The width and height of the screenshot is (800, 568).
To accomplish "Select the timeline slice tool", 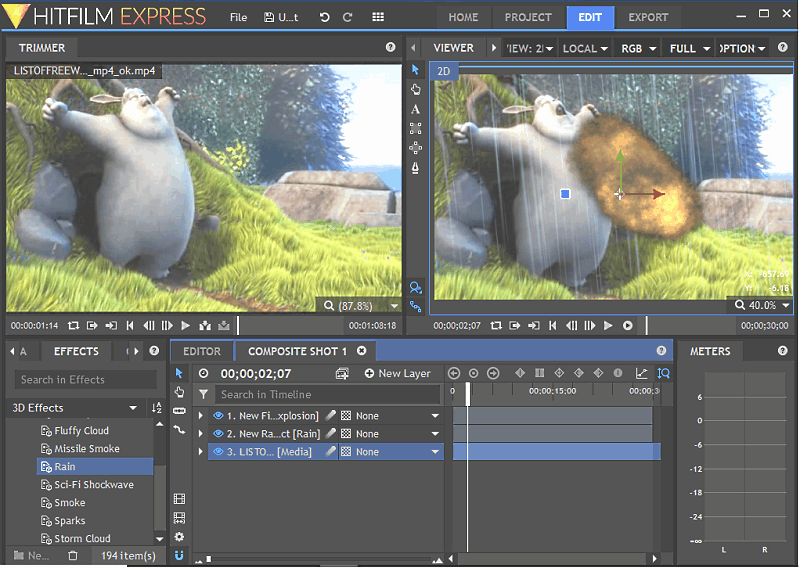I will point(179,410).
